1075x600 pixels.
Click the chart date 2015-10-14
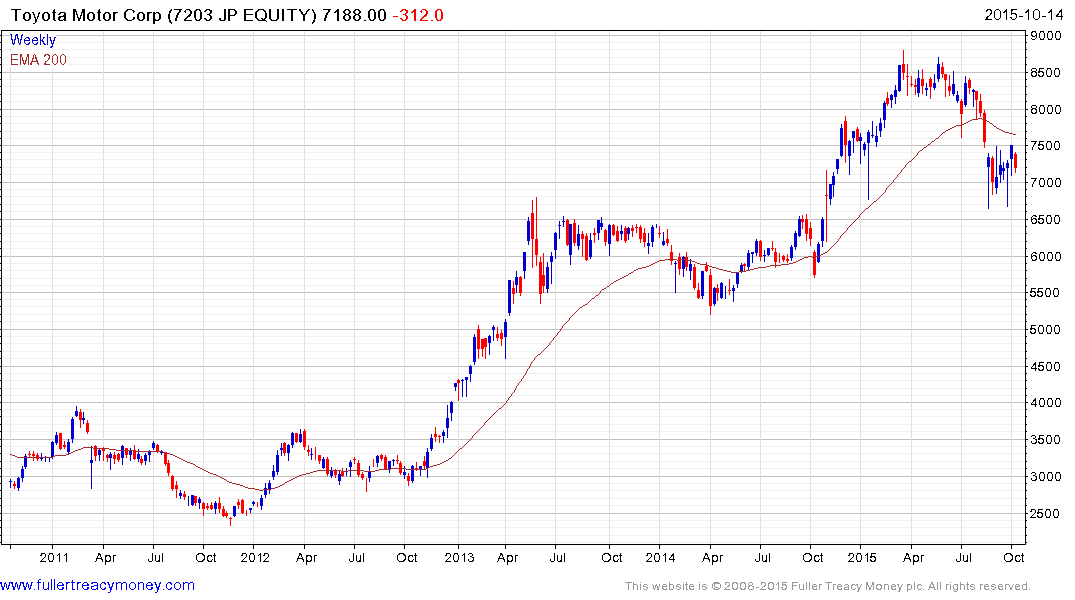point(1024,15)
